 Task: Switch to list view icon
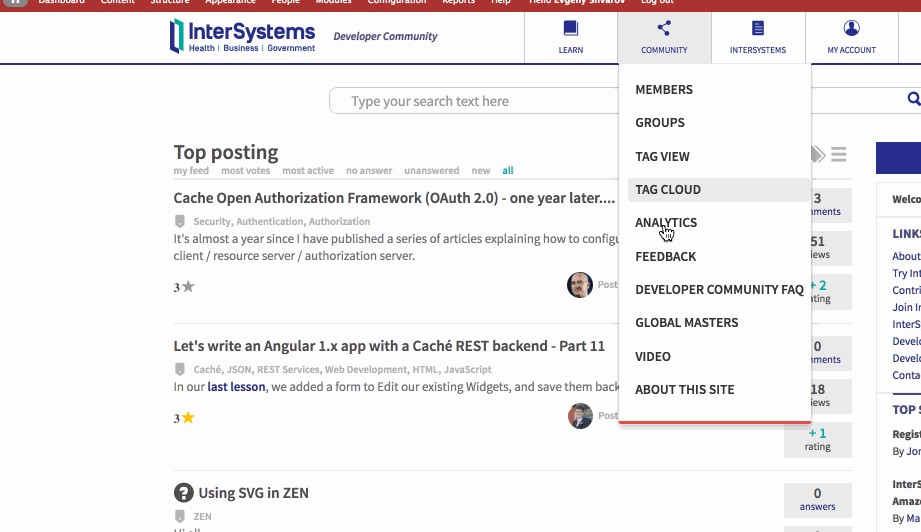(x=838, y=154)
